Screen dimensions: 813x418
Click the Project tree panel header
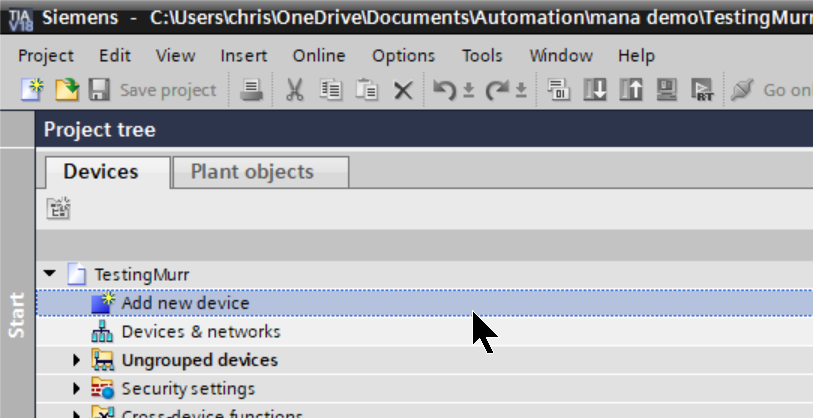[x=424, y=129]
